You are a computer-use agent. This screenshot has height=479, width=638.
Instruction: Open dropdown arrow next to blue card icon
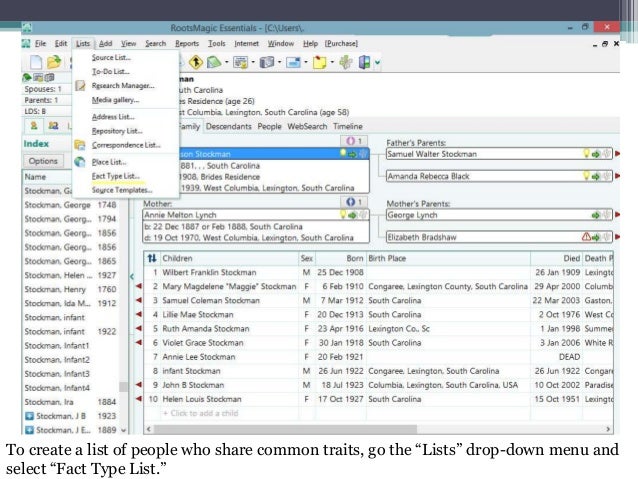coord(306,62)
